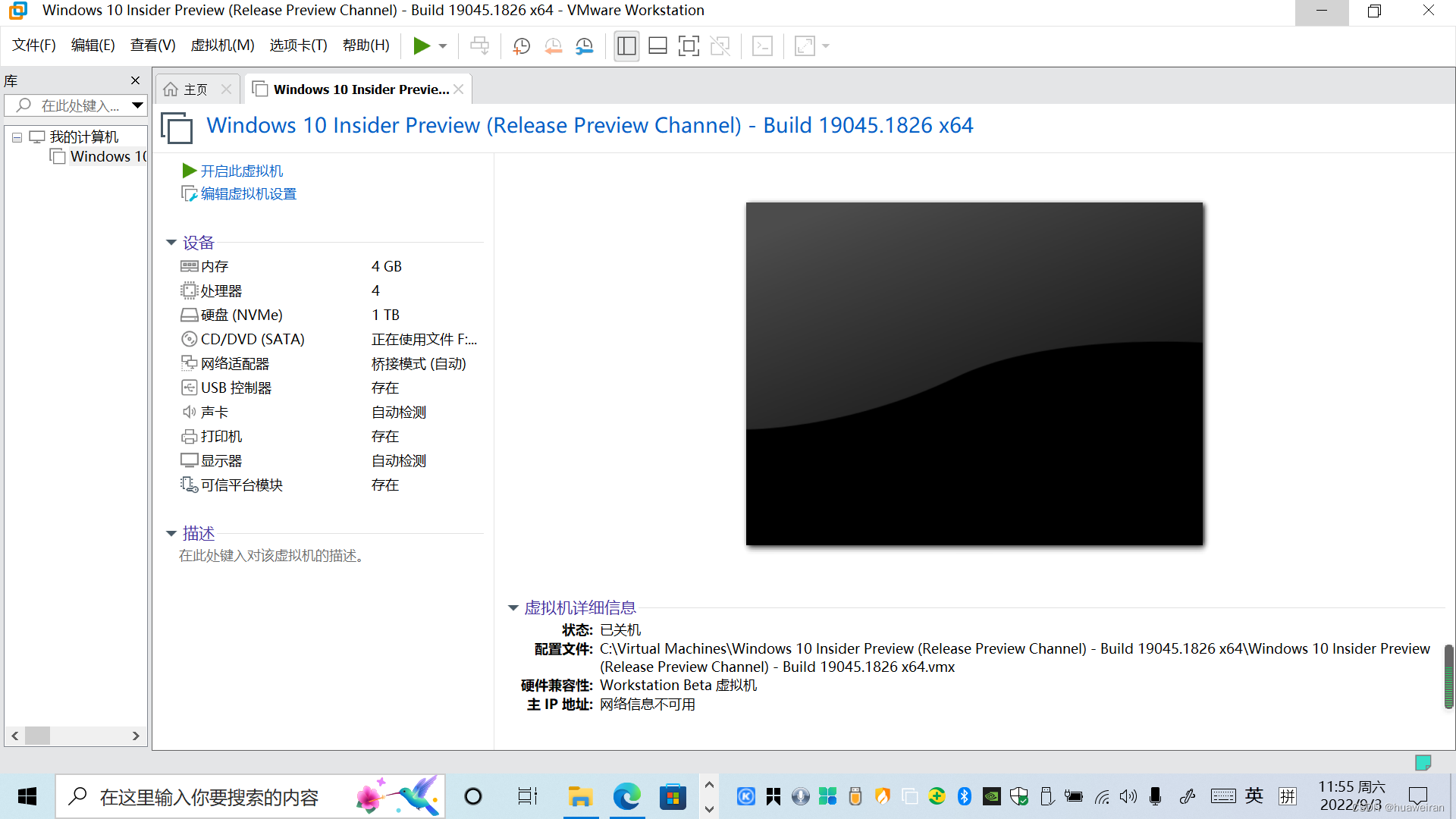Viewport: 1456px width, 819px height.
Task: Enter full screen mode
Action: (x=689, y=46)
